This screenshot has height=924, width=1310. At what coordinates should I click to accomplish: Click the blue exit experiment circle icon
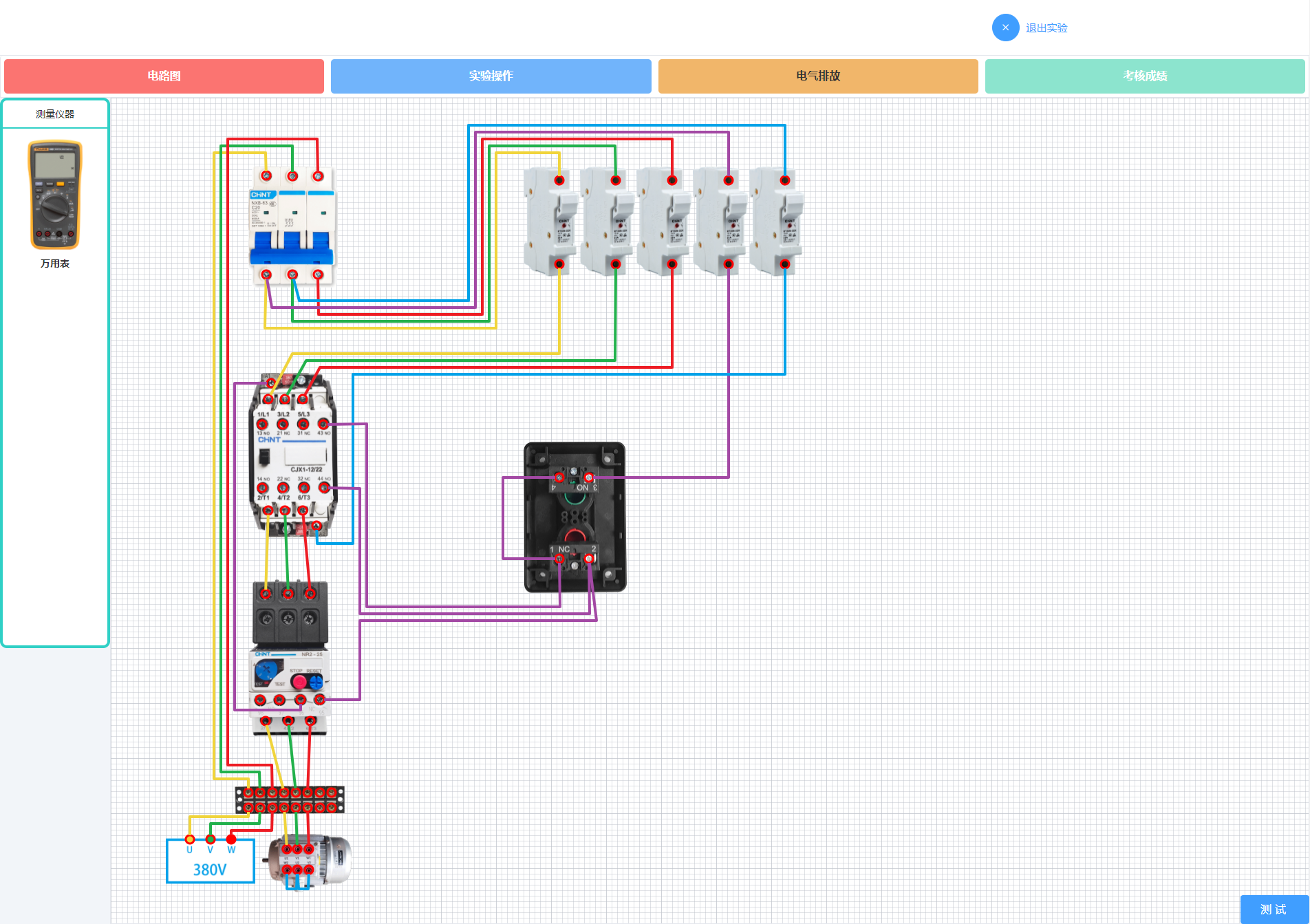[x=1005, y=28]
